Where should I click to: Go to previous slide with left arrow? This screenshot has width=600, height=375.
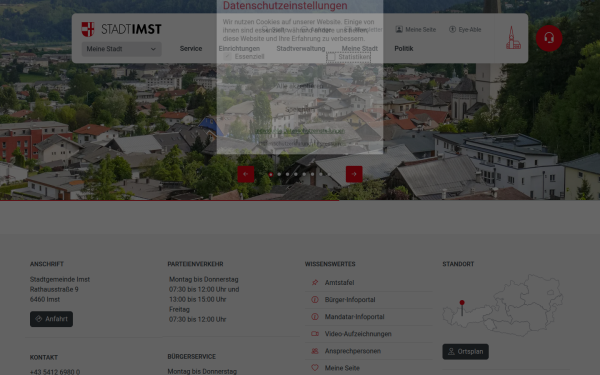point(246,174)
